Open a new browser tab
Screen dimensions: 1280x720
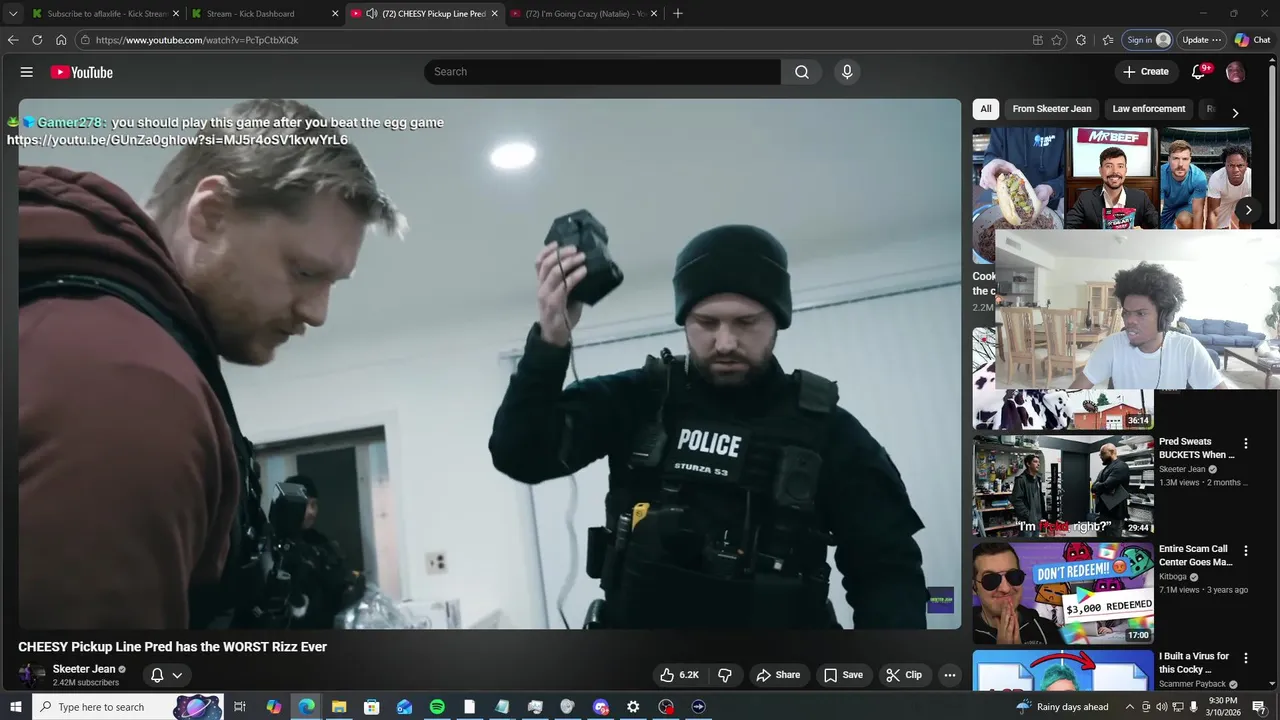click(678, 13)
